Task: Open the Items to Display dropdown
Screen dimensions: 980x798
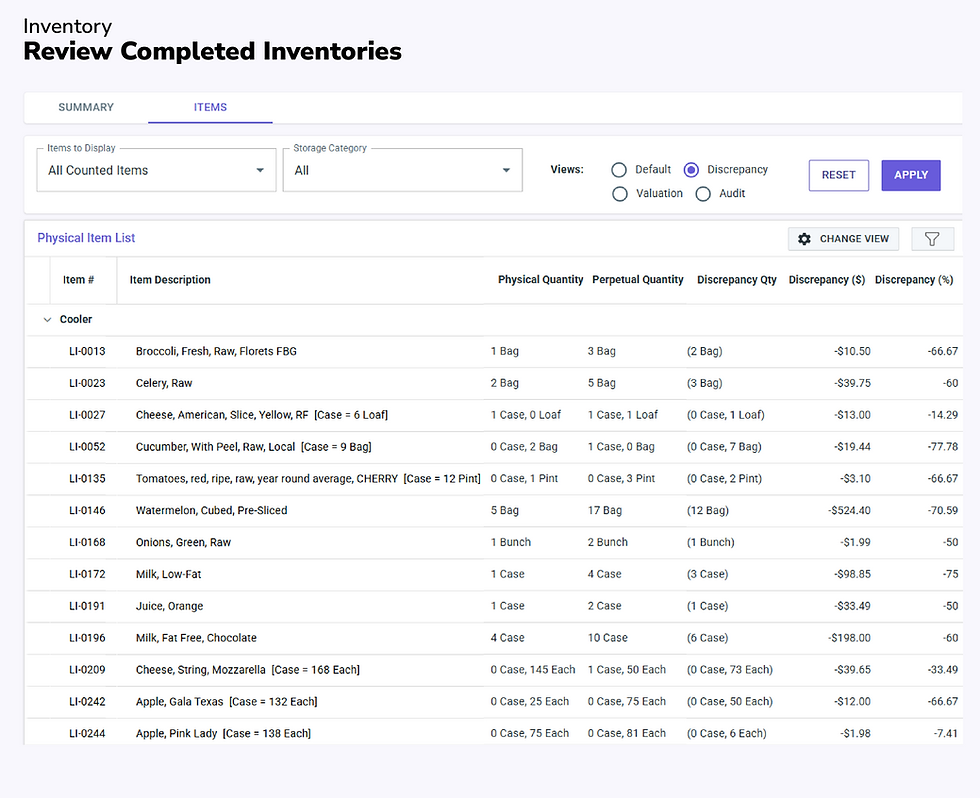Action: coord(156,170)
